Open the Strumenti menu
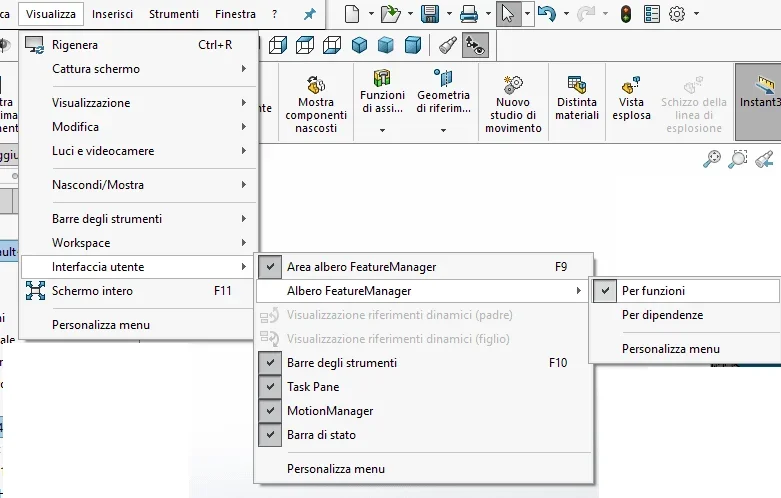Viewport: 781px width, 498px height. coord(174,14)
